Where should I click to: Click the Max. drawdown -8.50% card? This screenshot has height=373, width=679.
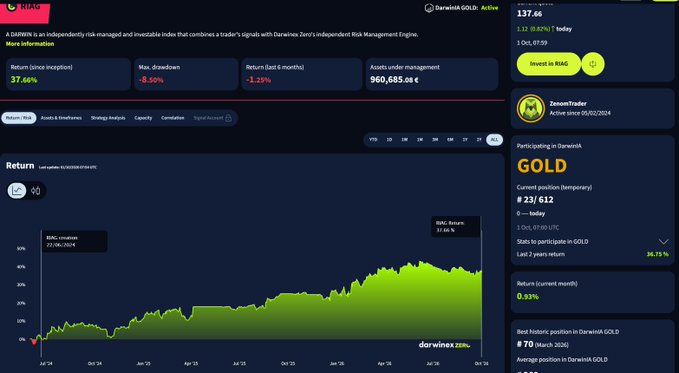pos(186,74)
